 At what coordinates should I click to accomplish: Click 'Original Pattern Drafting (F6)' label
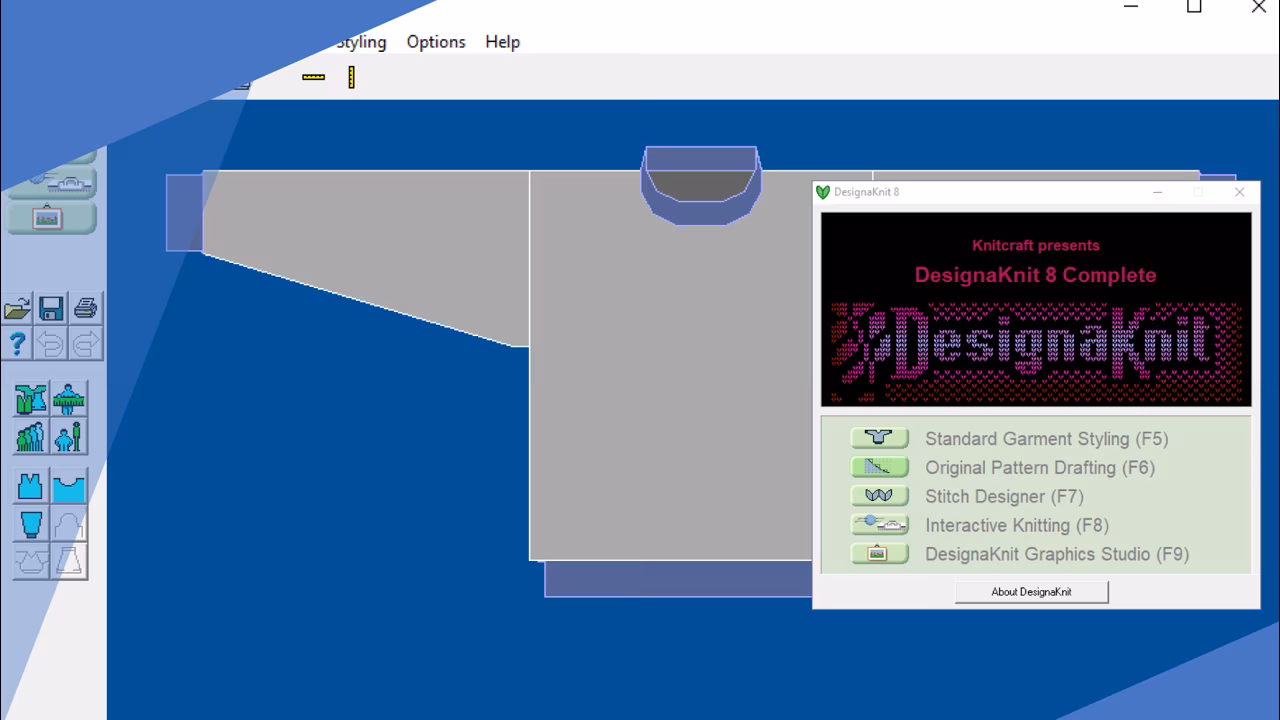1040,467
